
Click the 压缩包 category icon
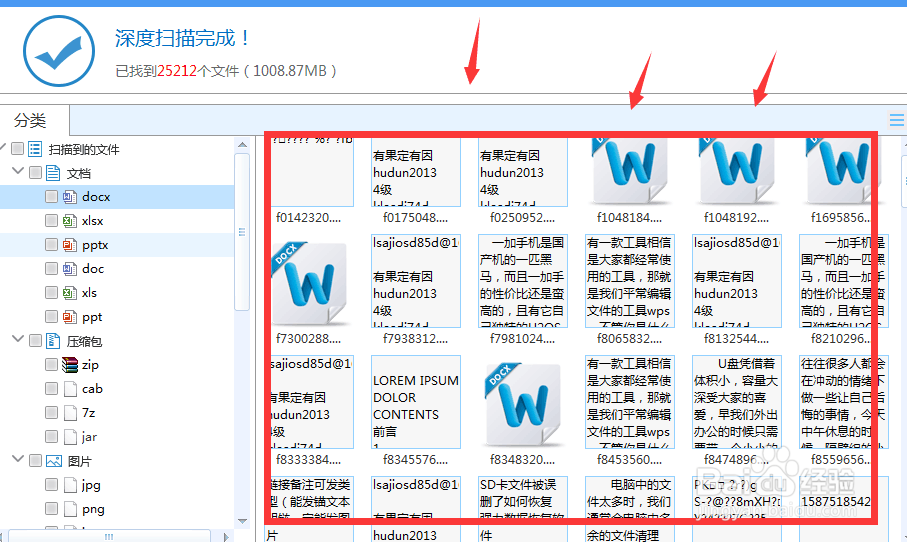[x=53, y=341]
